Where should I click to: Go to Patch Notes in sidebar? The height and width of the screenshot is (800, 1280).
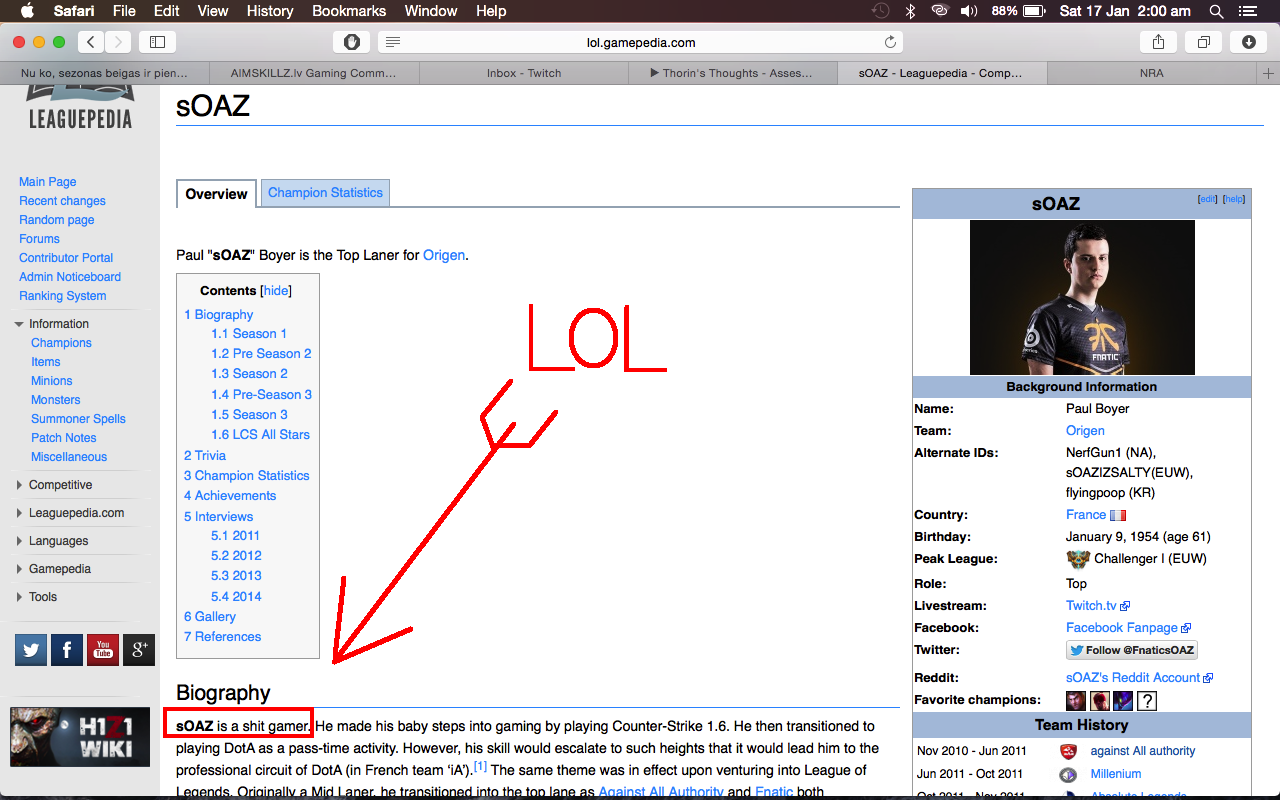pyautogui.click(x=64, y=438)
